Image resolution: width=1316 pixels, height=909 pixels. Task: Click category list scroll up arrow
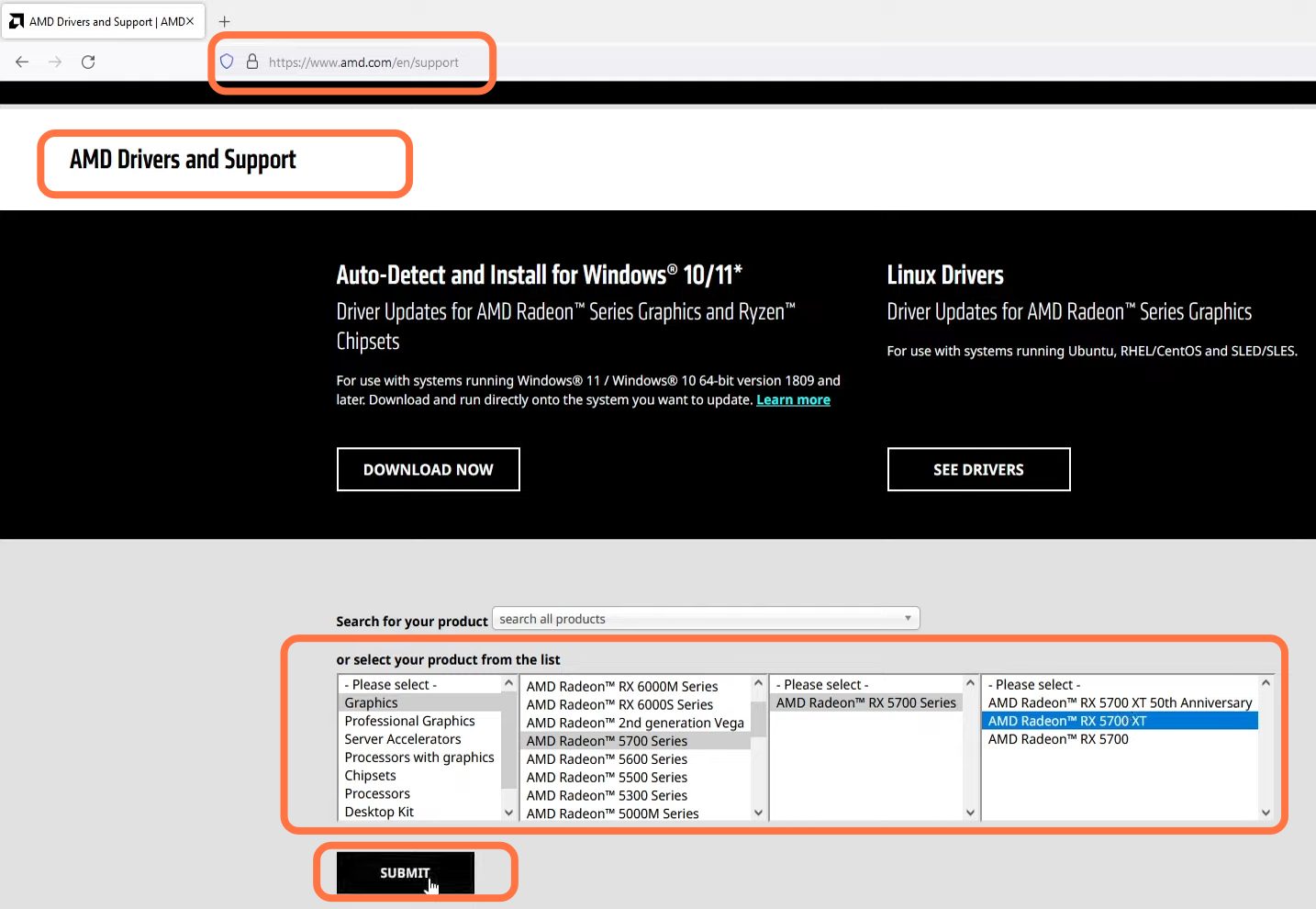pyautogui.click(x=508, y=683)
